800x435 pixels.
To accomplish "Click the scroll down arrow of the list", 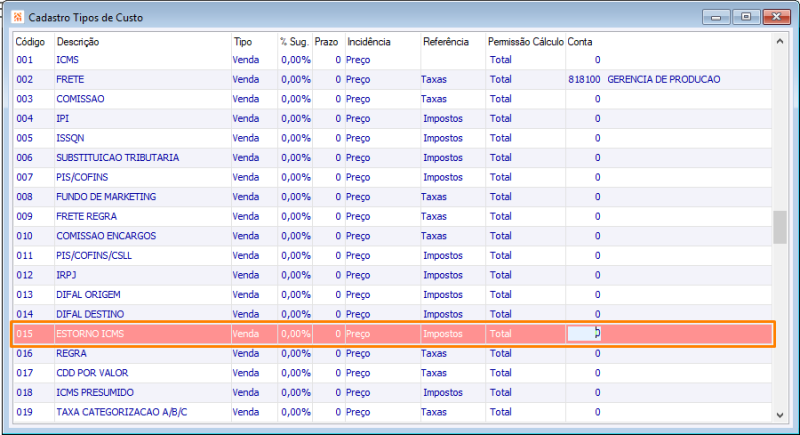I will [780, 415].
